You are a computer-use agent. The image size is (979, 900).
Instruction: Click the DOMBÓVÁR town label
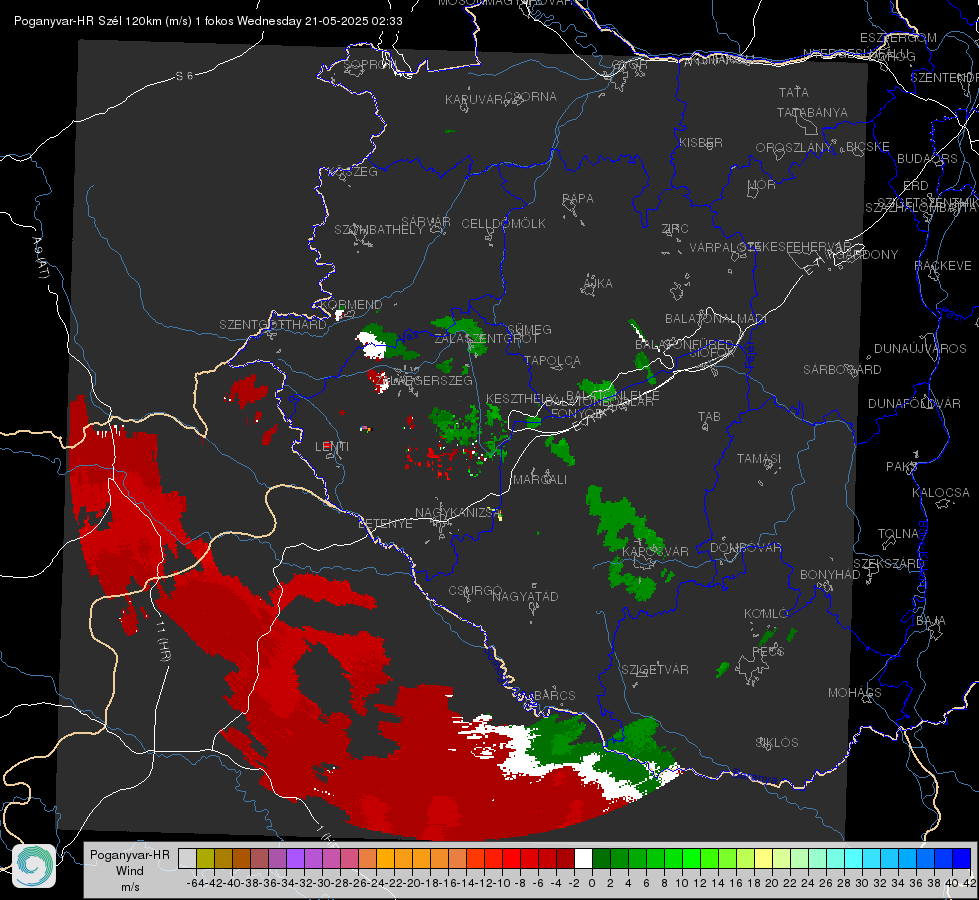745,548
